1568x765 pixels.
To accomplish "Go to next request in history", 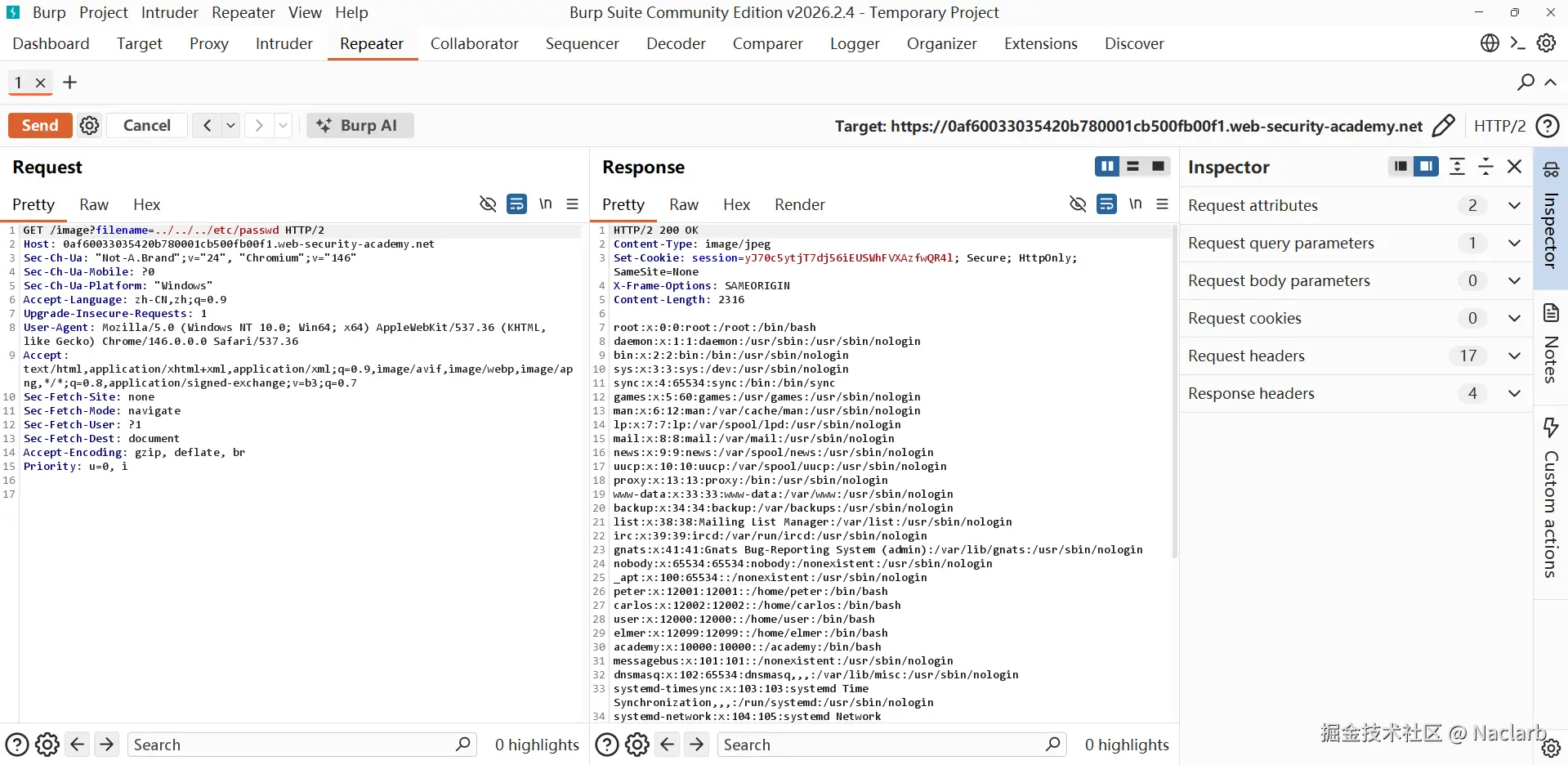I will 259,125.
